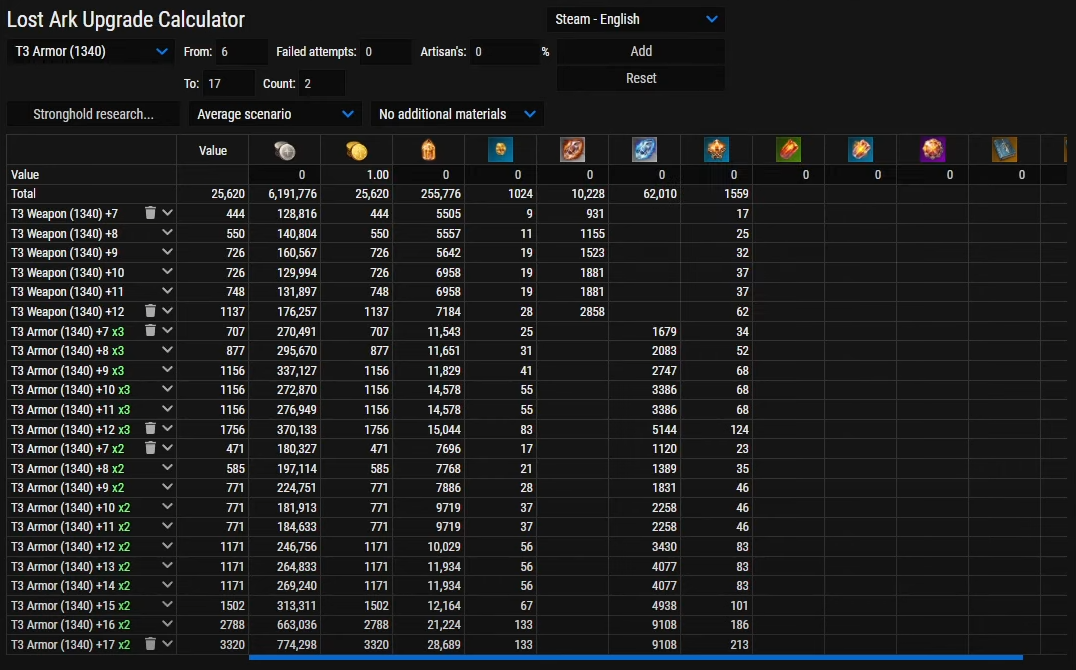Click the Value column header
The height and width of the screenshot is (670, 1076).
point(213,150)
